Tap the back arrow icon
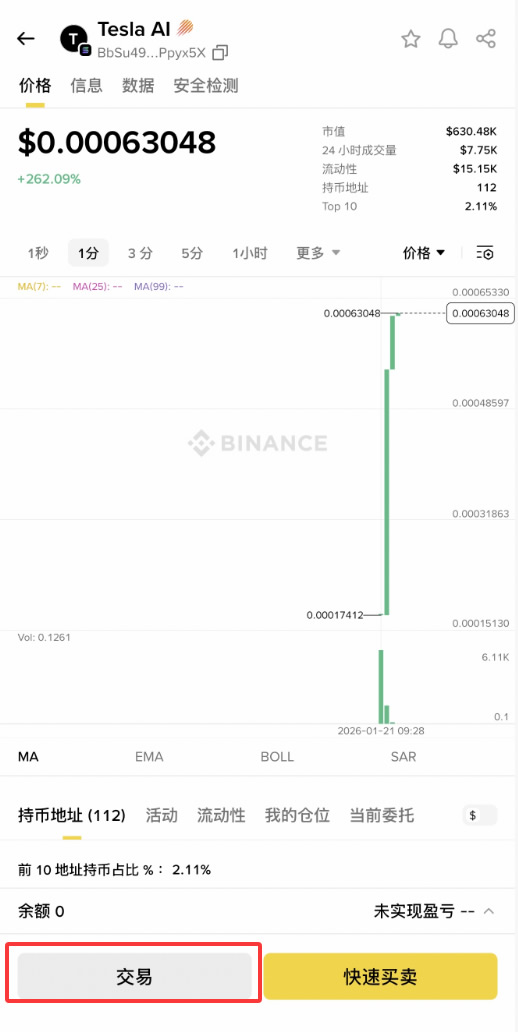Image resolution: width=518 pixels, height=1032 pixels. tap(25, 39)
